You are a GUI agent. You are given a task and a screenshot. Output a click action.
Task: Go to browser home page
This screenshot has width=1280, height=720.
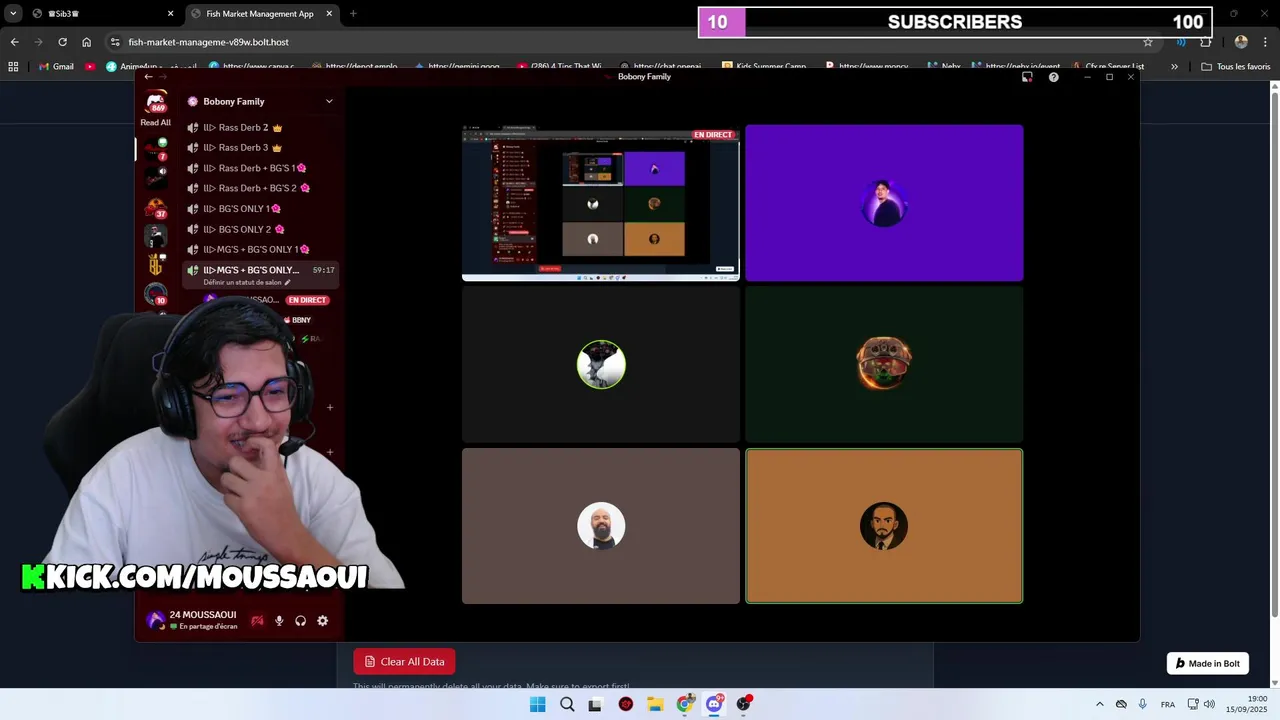86,42
